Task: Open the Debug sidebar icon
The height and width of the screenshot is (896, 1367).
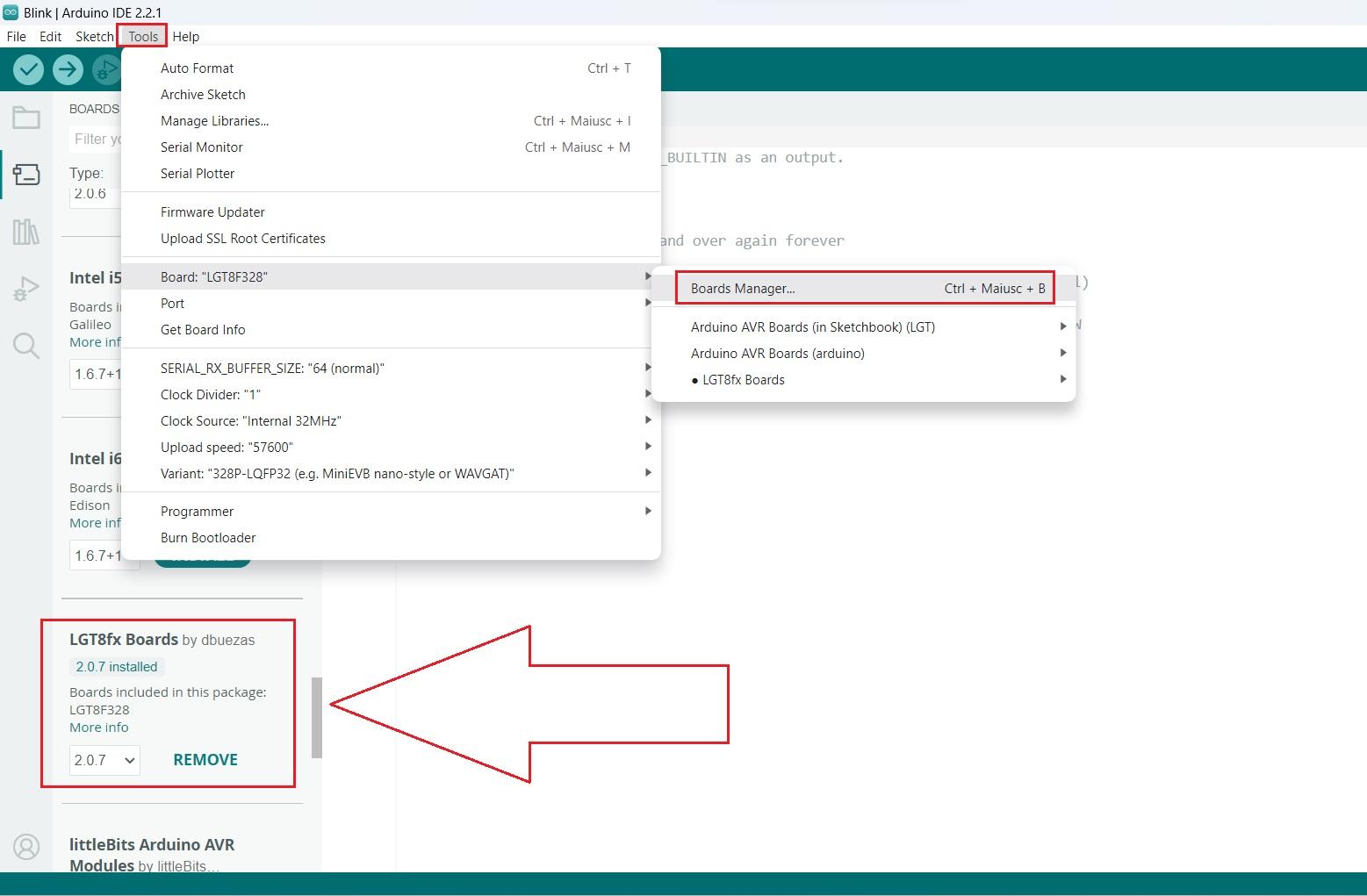Action: tap(26, 289)
